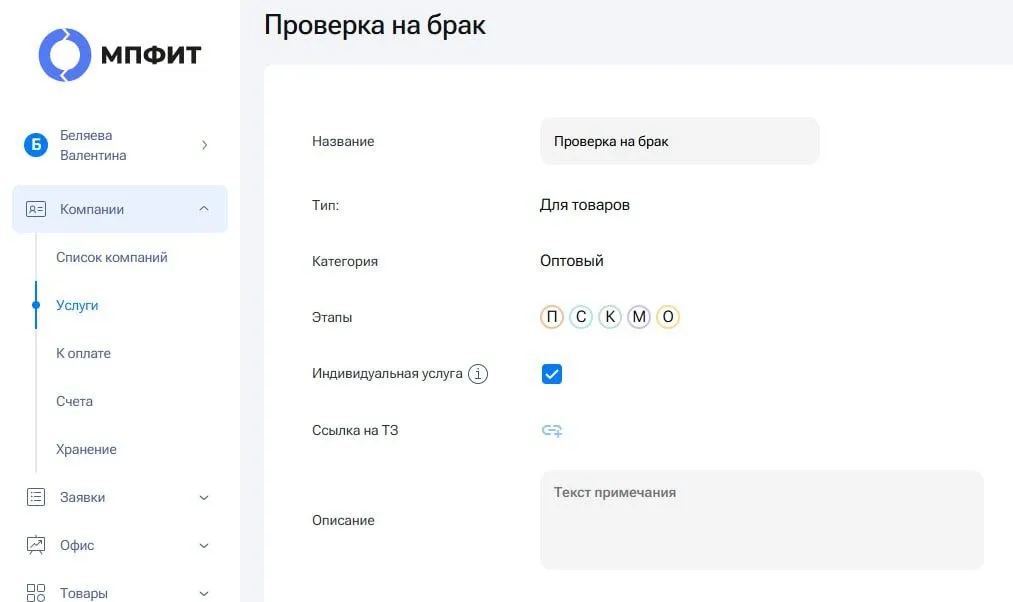Click the Компании menu label

pos(92,209)
